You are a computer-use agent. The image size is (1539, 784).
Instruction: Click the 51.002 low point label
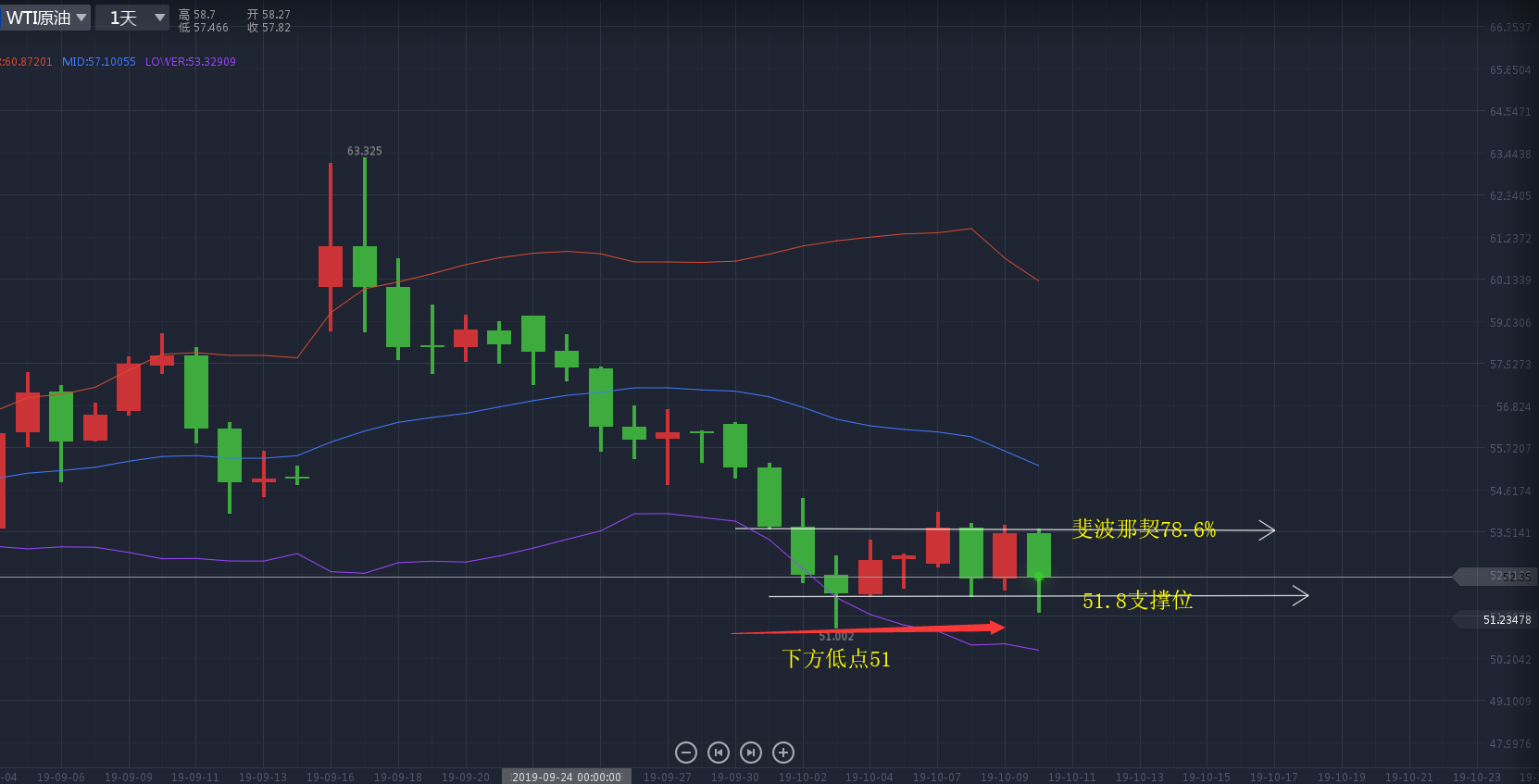pos(836,636)
